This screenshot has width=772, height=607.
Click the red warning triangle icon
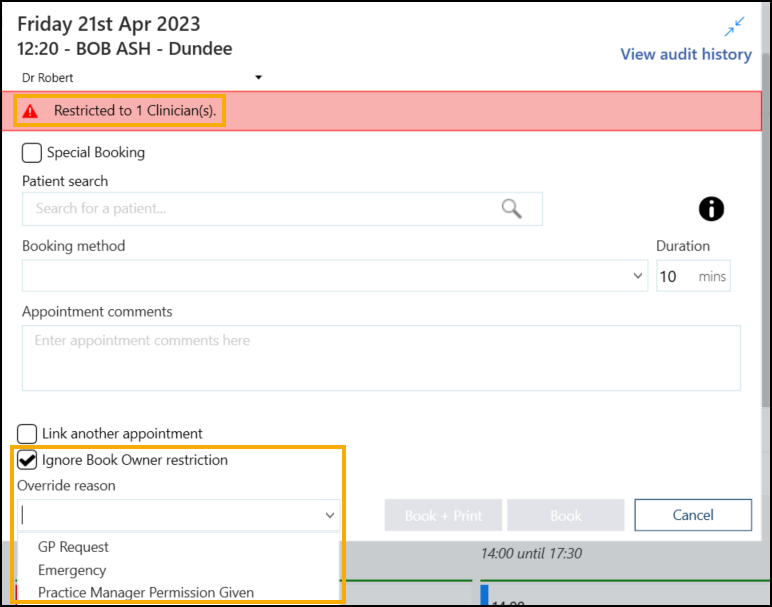pyautogui.click(x=31, y=111)
